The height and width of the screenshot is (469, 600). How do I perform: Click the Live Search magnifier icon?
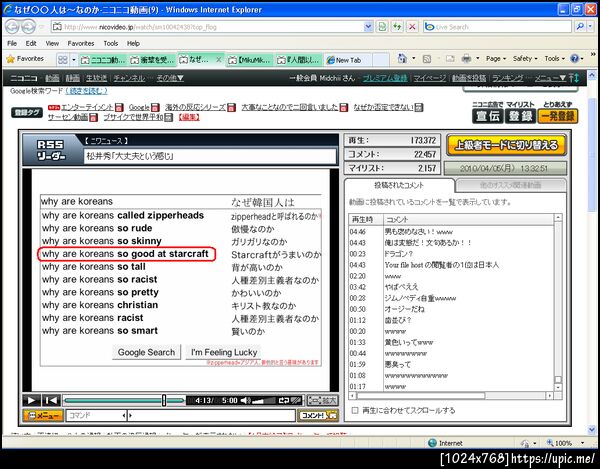(x=580, y=26)
